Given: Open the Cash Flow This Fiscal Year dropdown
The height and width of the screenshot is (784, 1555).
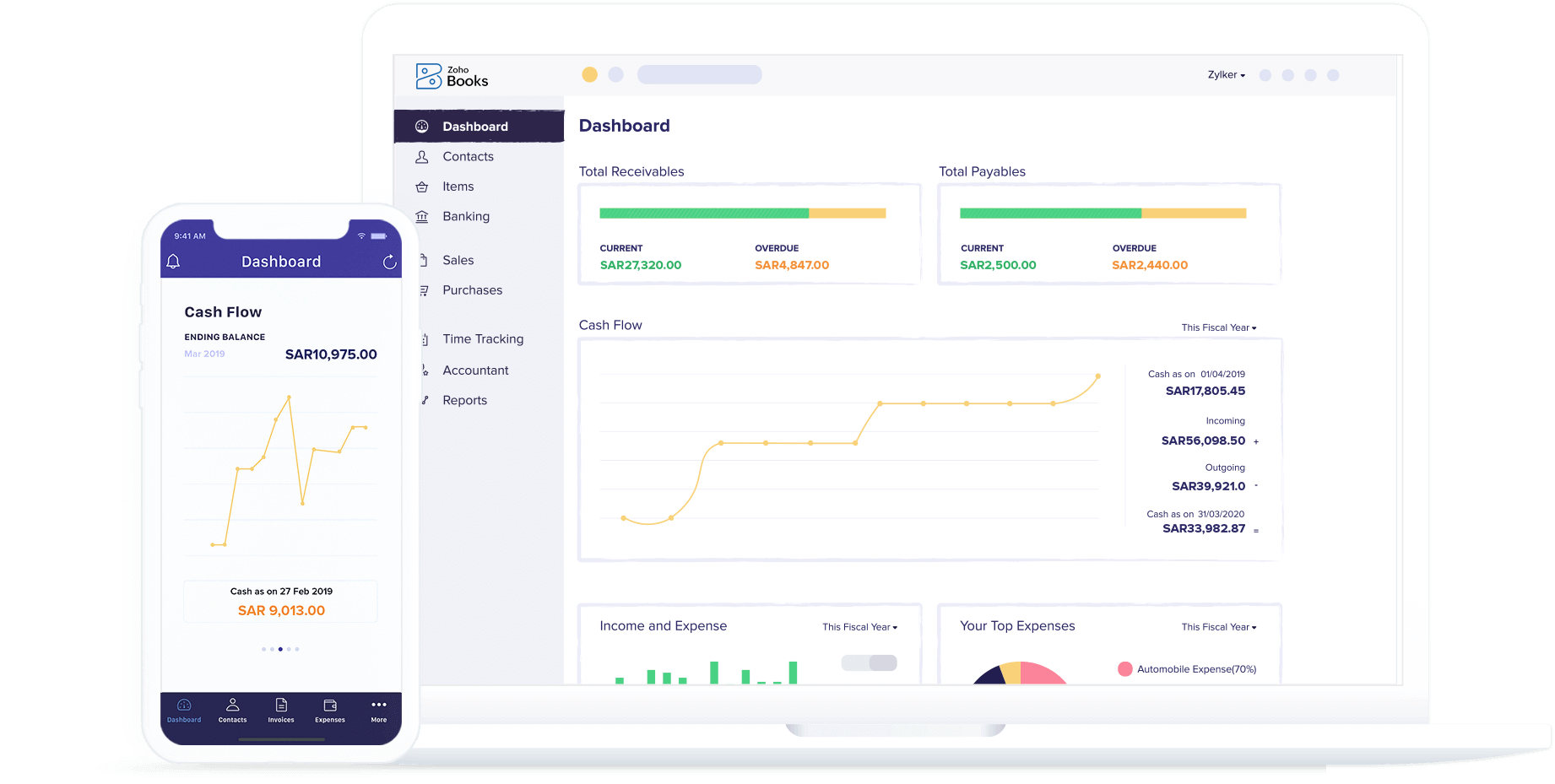Looking at the screenshot, I should point(1218,327).
